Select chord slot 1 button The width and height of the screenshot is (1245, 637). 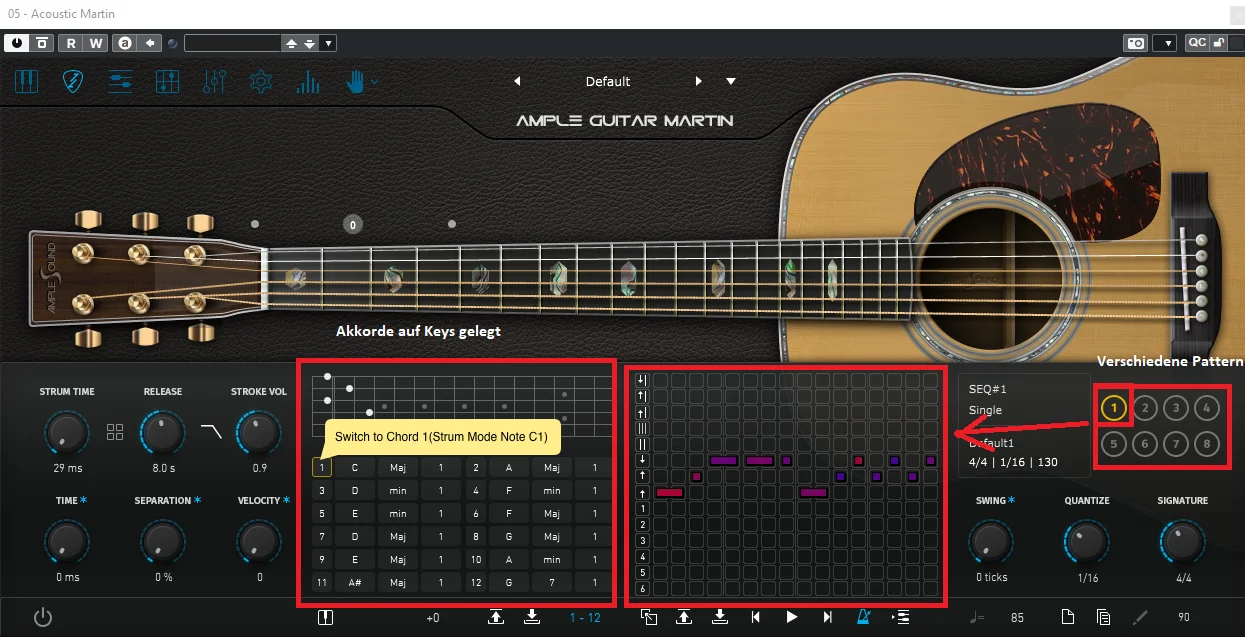(x=321, y=467)
